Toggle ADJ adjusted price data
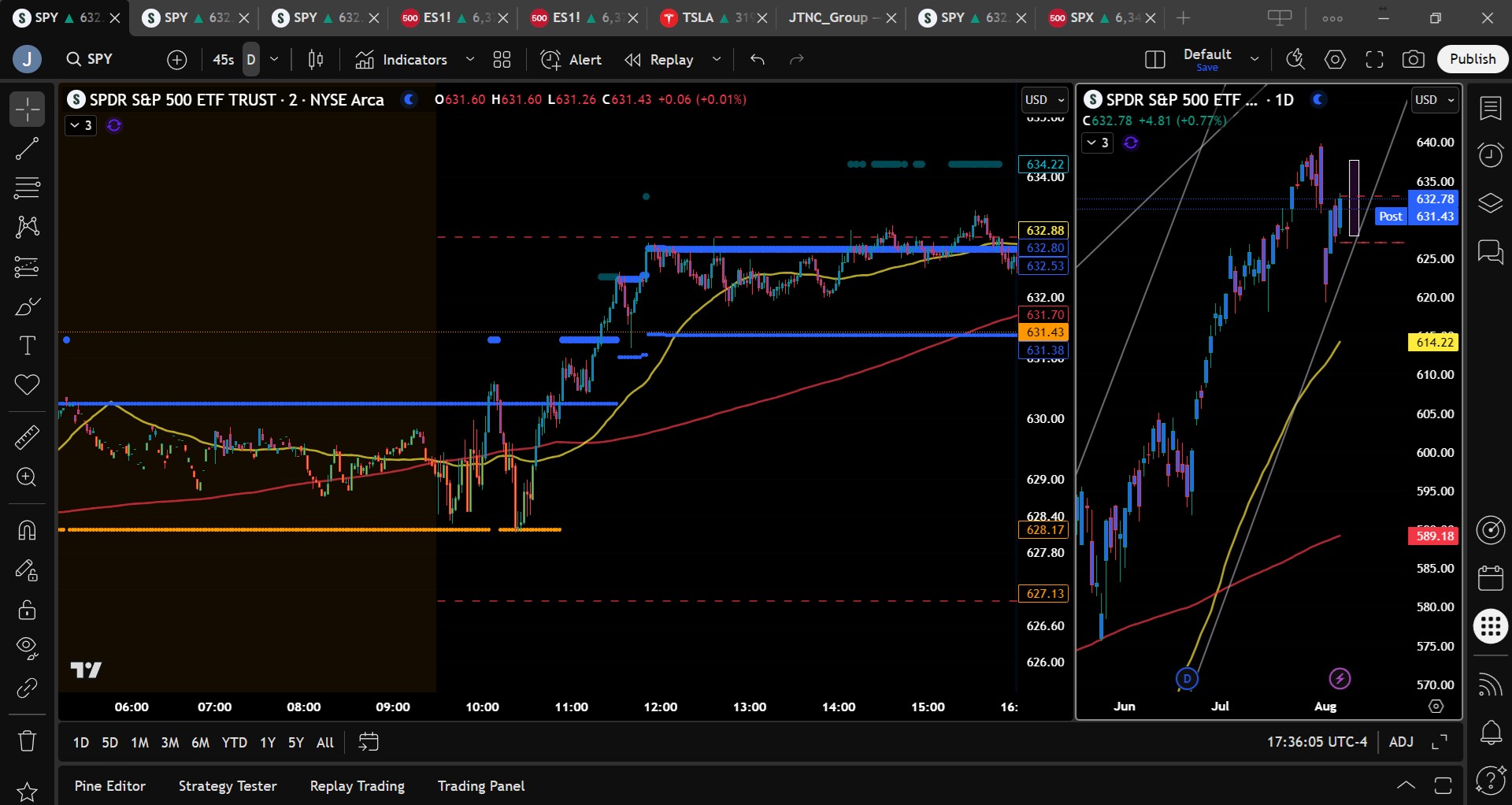This screenshot has height=805, width=1512. coord(1401,742)
